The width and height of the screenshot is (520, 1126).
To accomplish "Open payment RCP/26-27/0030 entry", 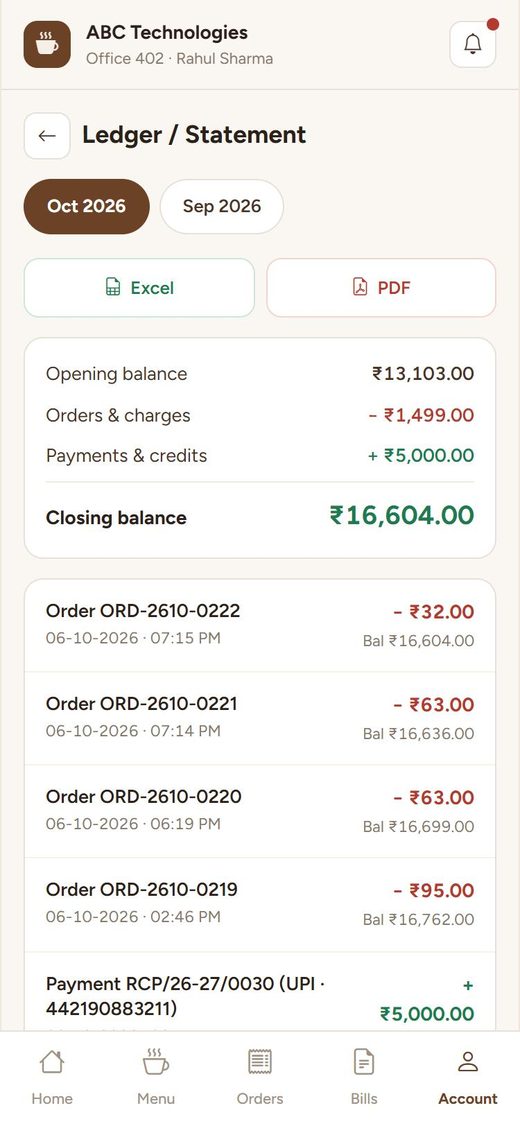I will point(260,992).
